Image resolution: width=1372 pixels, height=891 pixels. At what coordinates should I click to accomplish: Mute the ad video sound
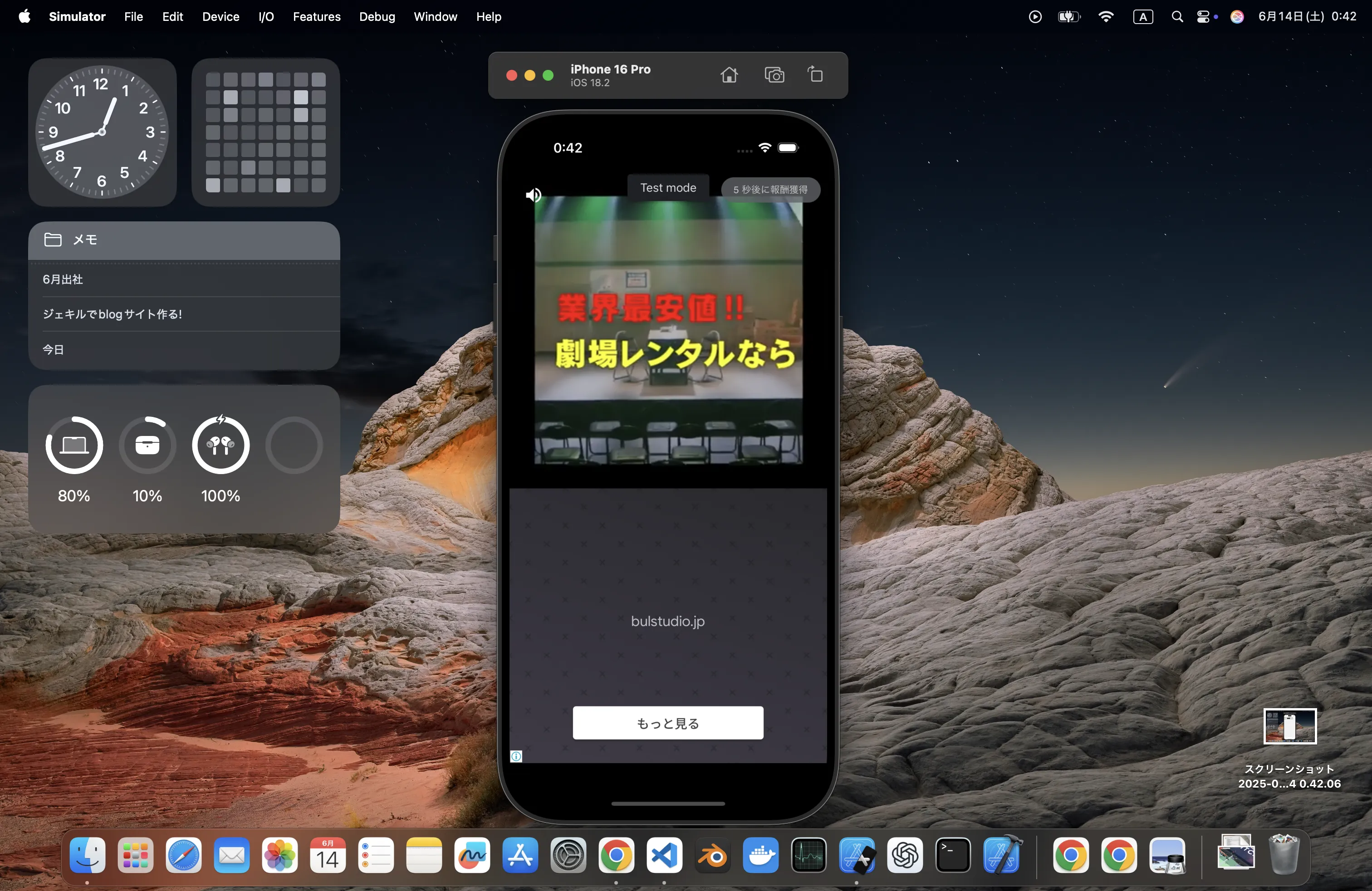(533, 196)
